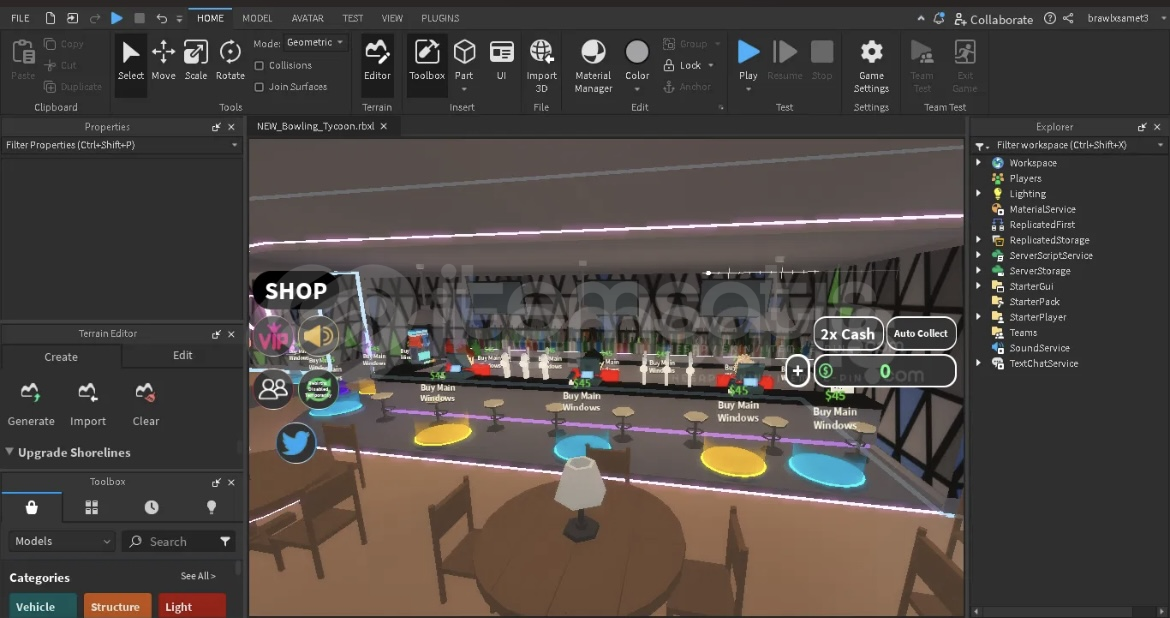Screen dimensions: 1170x618
Task: Switch to the Rotate tool
Action: coord(230,60)
